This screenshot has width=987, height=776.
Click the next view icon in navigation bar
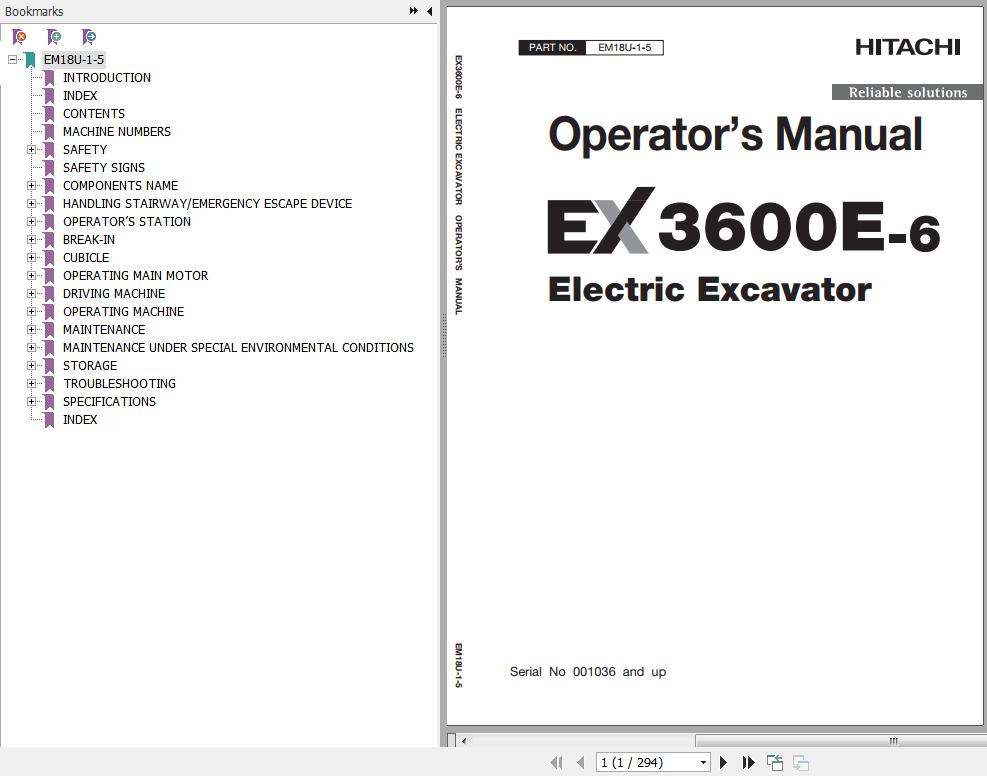[x=801, y=762]
